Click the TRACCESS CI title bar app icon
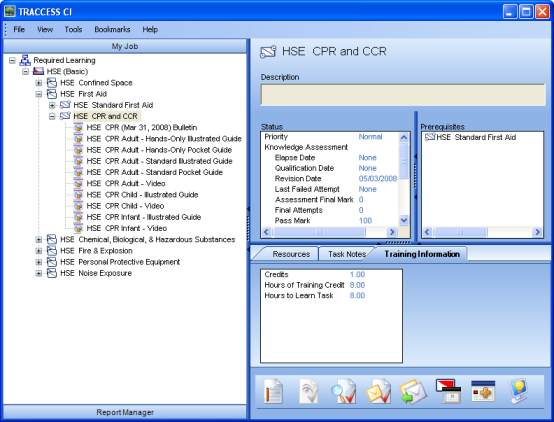 click(x=10, y=11)
